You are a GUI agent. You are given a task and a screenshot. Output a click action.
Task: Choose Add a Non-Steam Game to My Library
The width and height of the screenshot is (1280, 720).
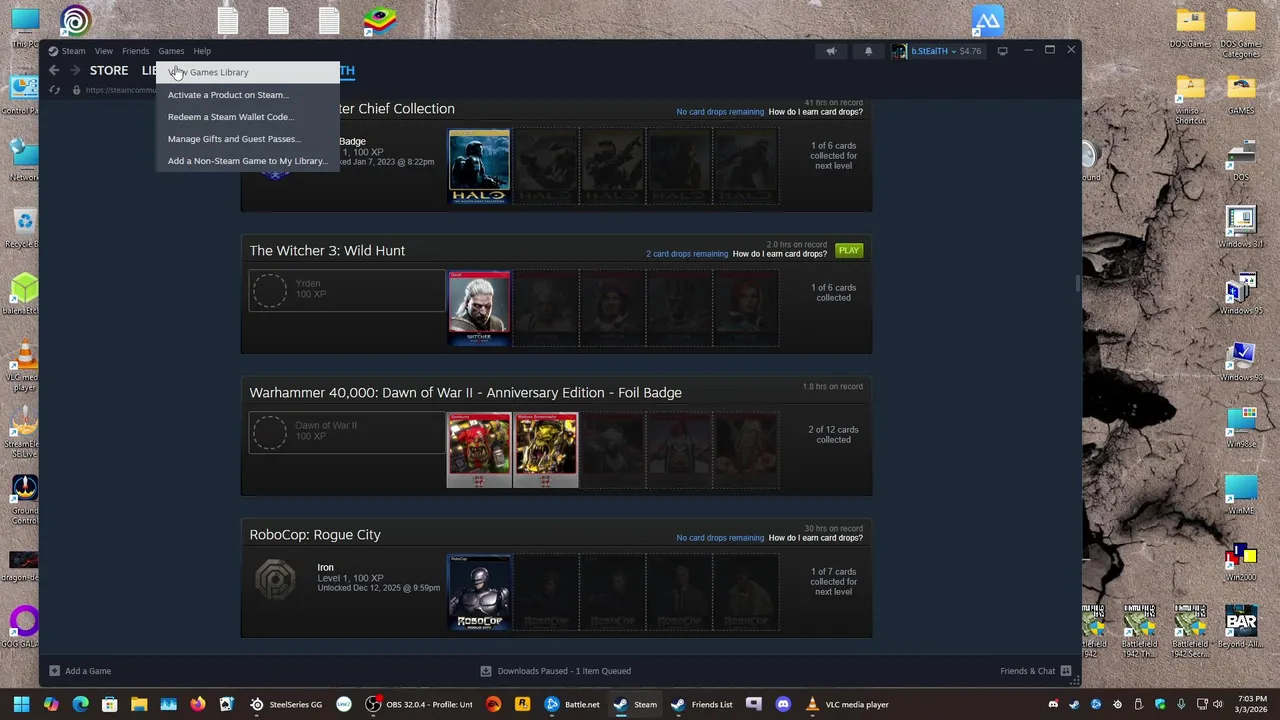[248, 161]
